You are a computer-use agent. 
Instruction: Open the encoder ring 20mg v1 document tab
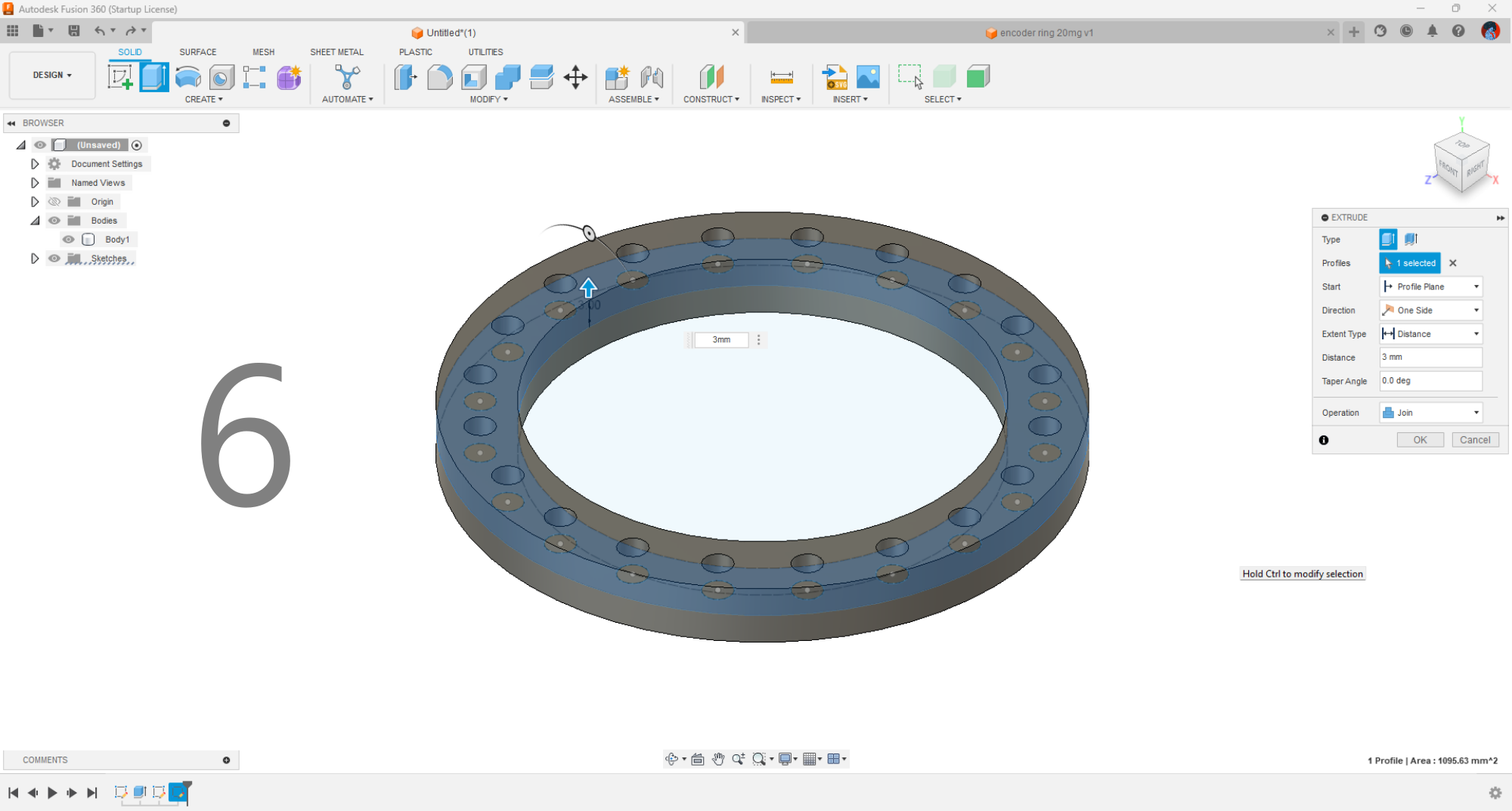pyautogui.click(x=1046, y=33)
